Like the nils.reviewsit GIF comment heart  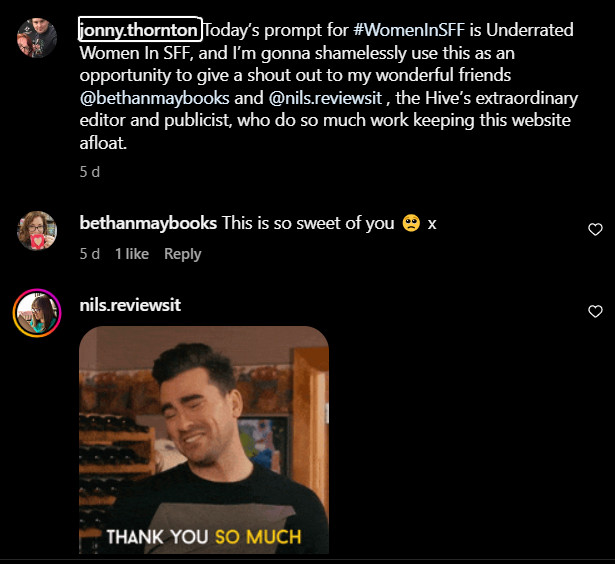[595, 312]
